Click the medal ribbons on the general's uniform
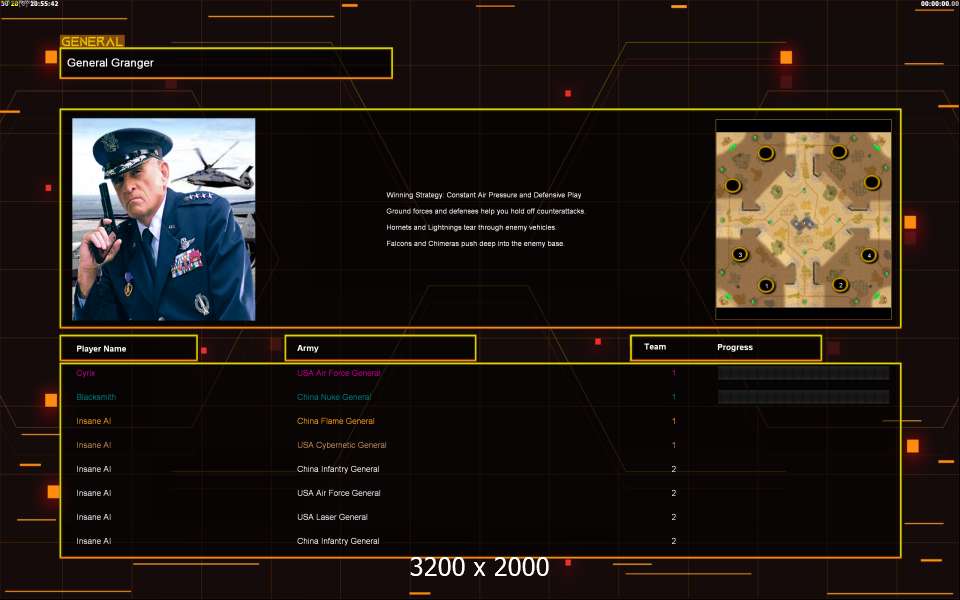 click(186, 264)
